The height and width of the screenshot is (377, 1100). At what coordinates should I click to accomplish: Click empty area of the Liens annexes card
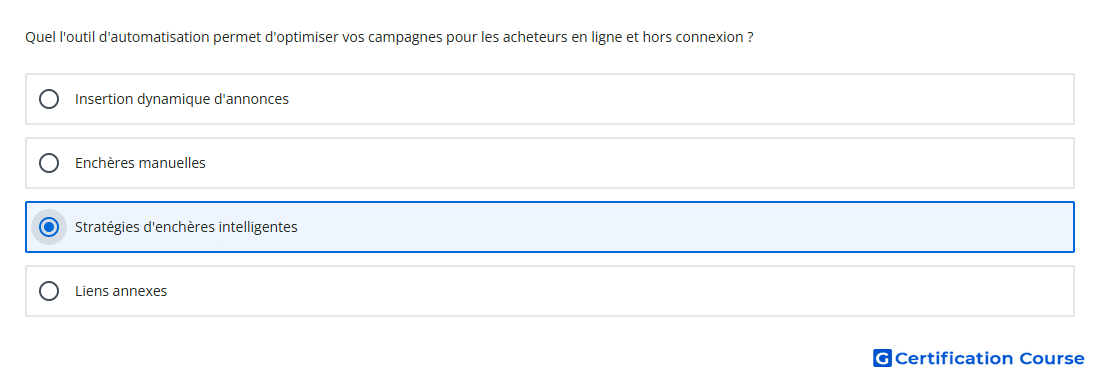click(x=621, y=291)
